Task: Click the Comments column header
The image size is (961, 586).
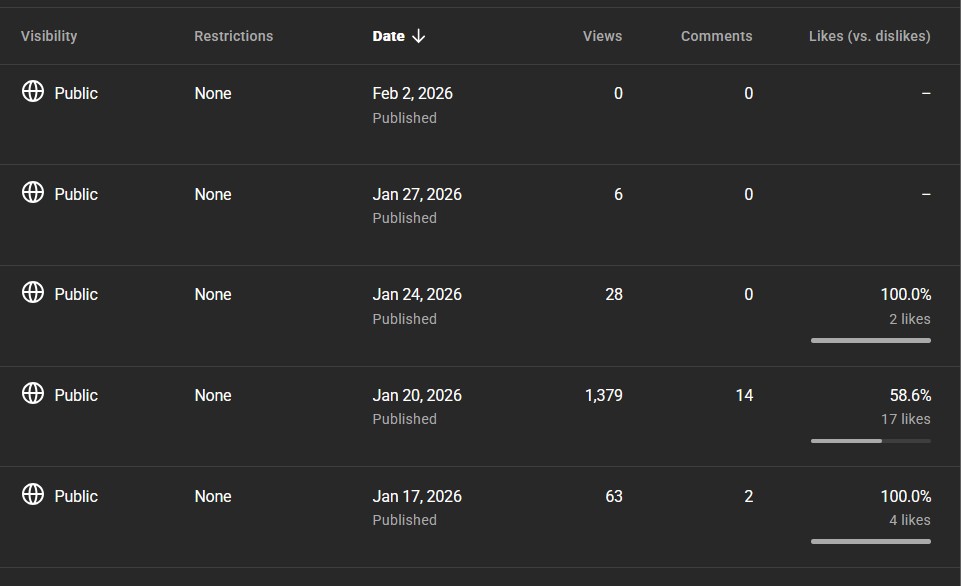Action: tap(716, 36)
